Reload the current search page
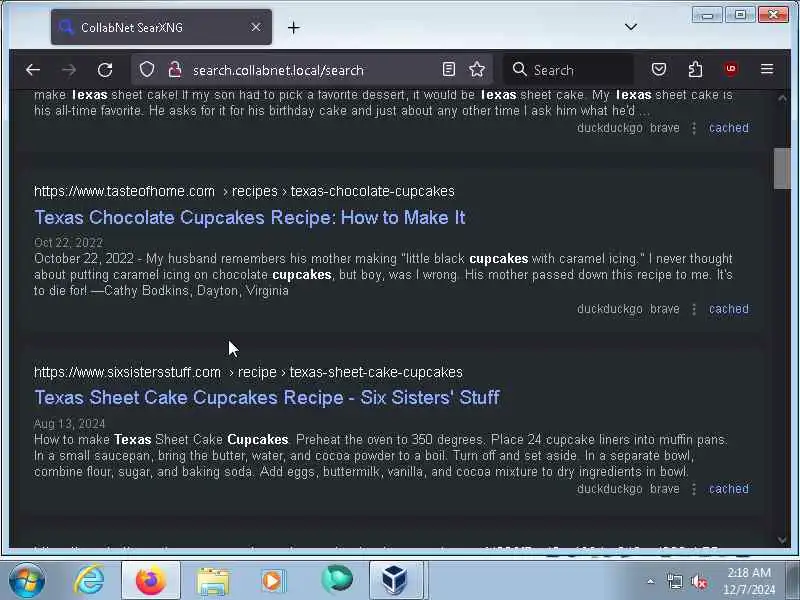 click(x=105, y=70)
